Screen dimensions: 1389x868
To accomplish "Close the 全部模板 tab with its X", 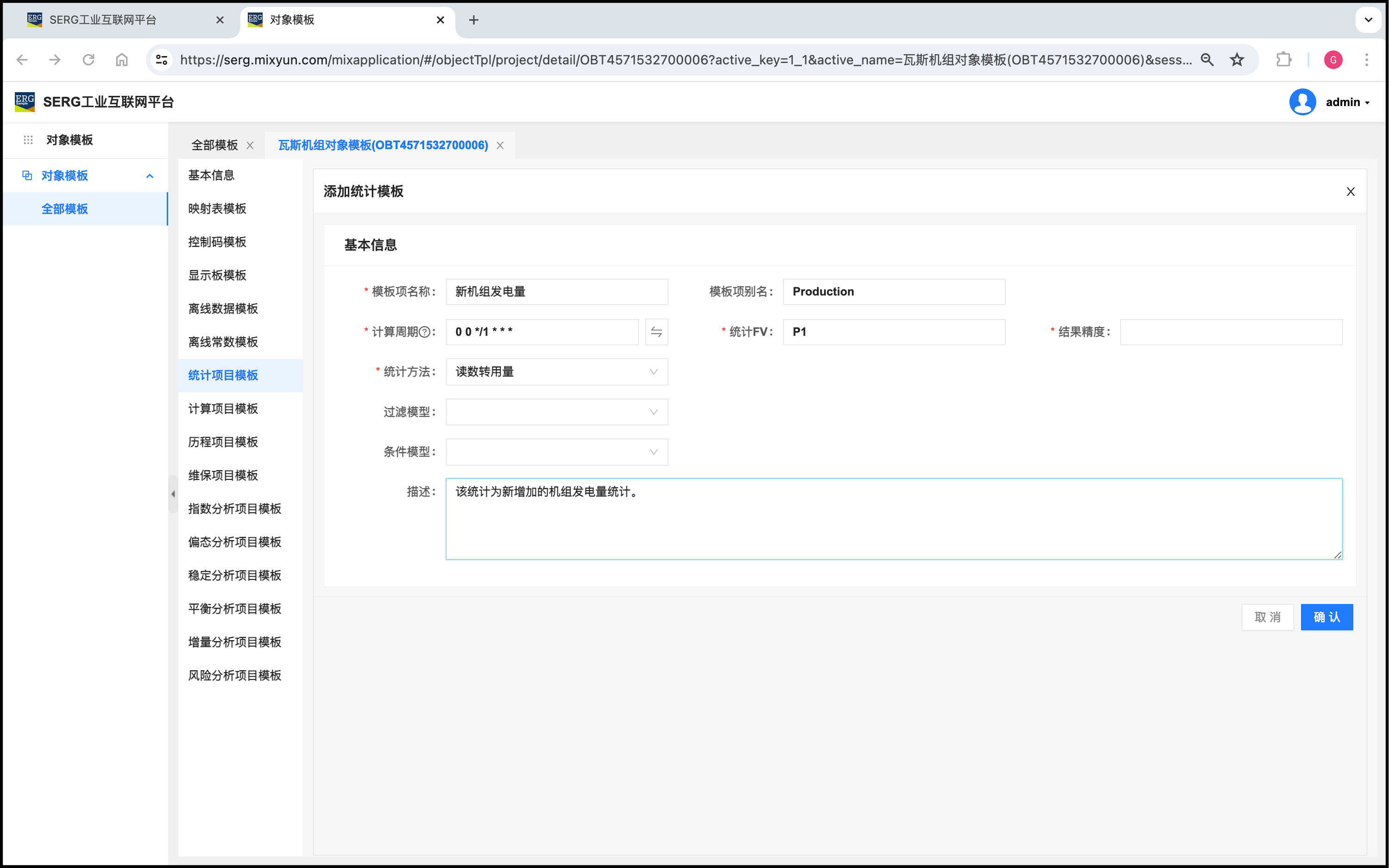I will coord(250,145).
